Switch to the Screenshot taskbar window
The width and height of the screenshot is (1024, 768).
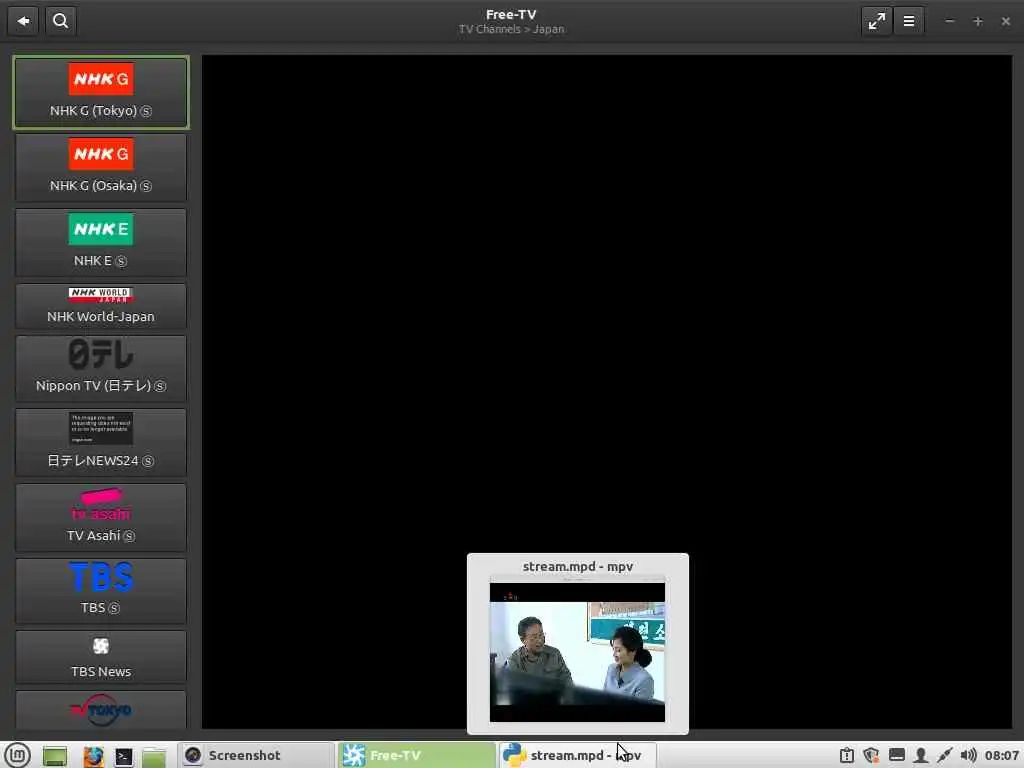[256, 755]
